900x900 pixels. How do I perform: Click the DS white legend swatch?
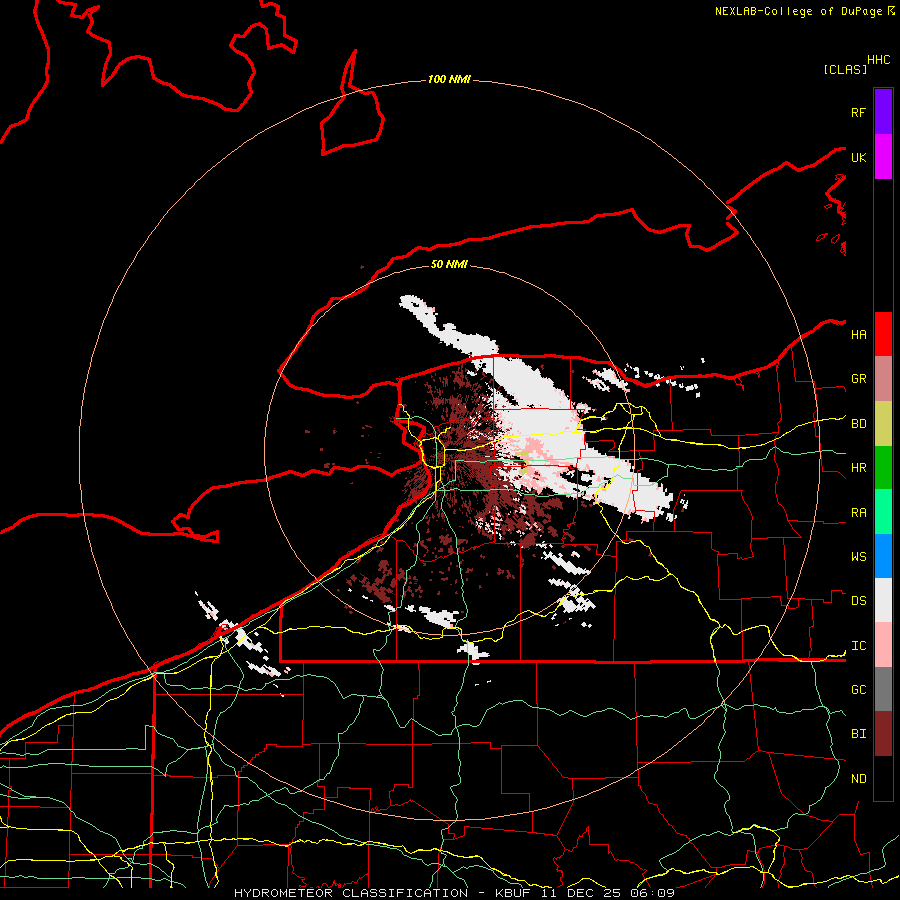[883, 600]
